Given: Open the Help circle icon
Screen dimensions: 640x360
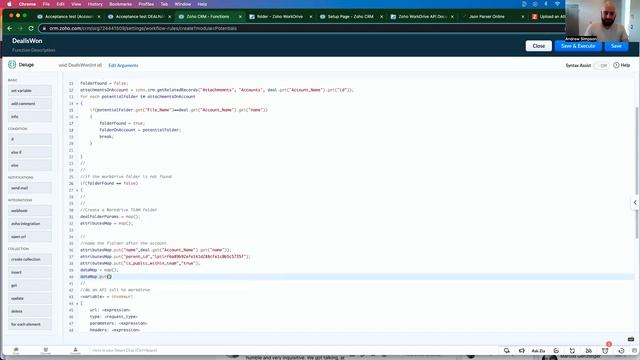Looking at the screenshot, I should pyautogui.click(x=616, y=65).
